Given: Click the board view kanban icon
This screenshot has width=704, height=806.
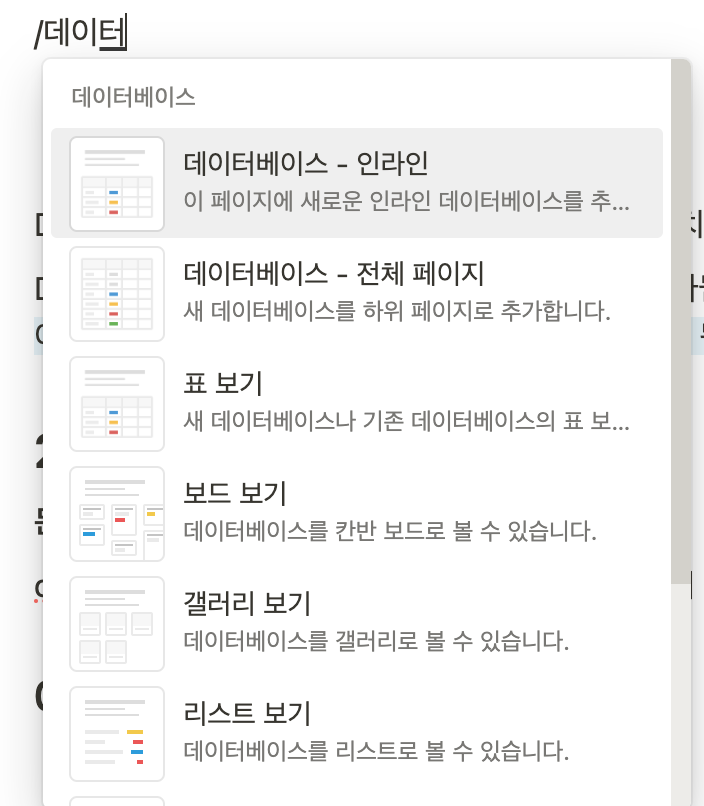Looking at the screenshot, I should pos(117,514).
